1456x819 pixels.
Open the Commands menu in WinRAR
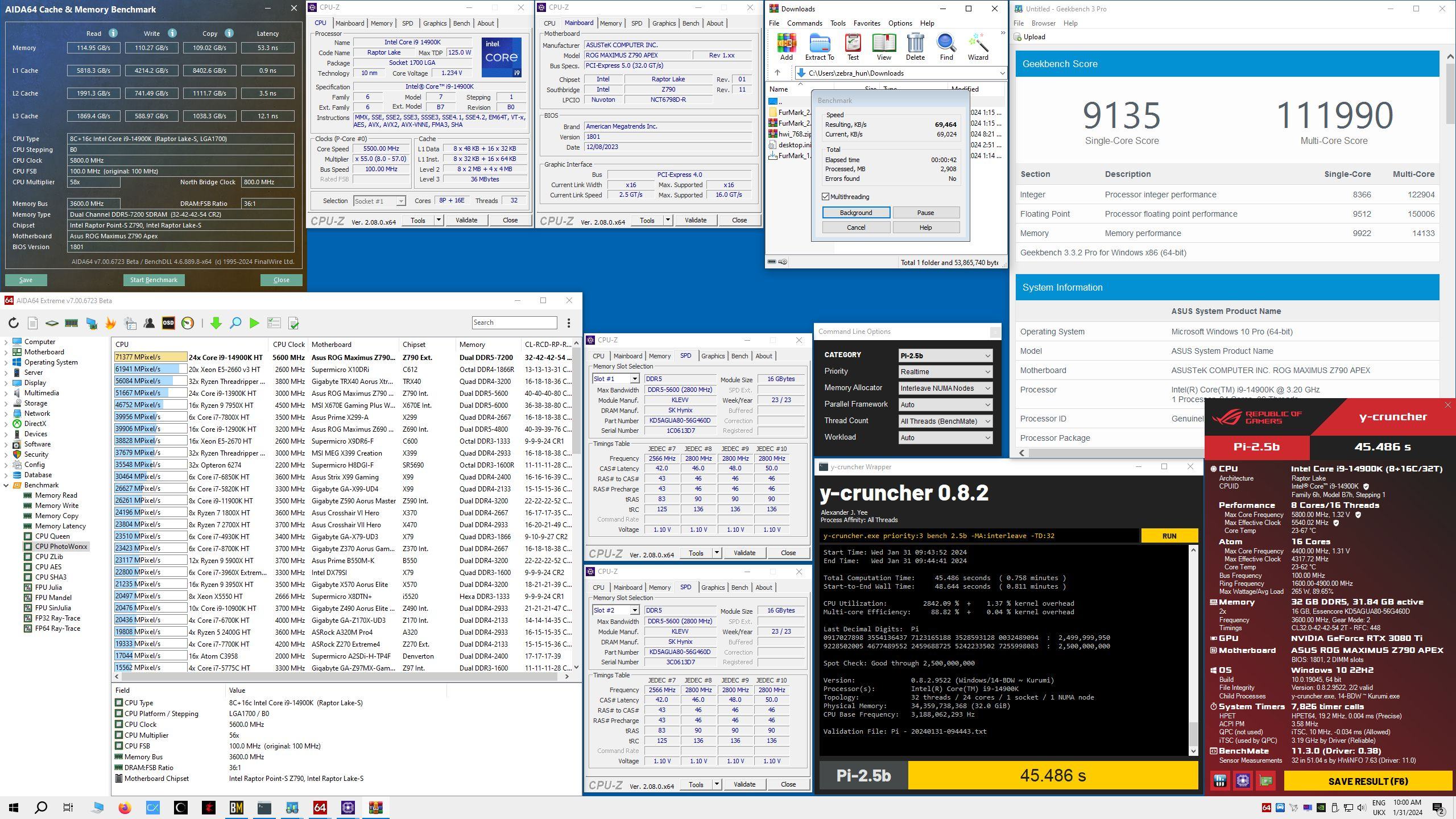804,23
